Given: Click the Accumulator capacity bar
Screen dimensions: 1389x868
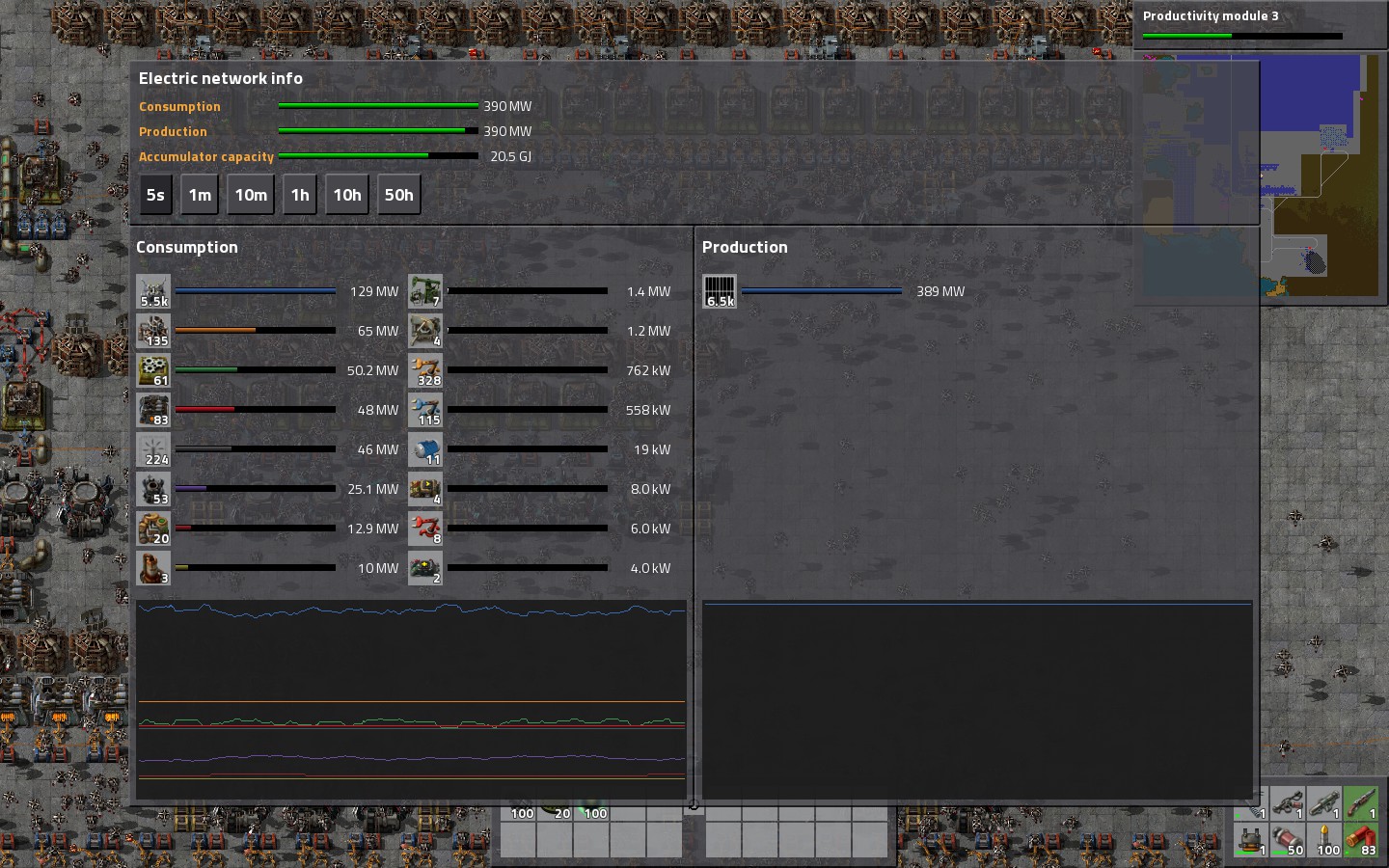Looking at the screenshot, I should pos(378,156).
